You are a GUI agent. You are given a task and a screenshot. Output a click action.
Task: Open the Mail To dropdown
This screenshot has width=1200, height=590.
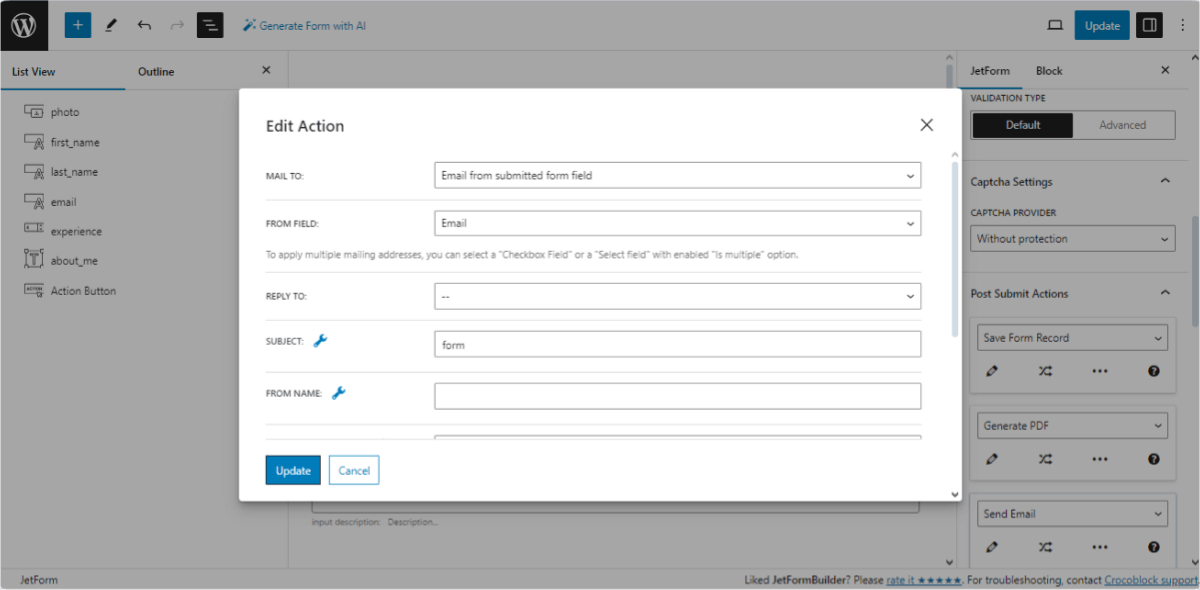pyautogui.click(x=677, y=175)
